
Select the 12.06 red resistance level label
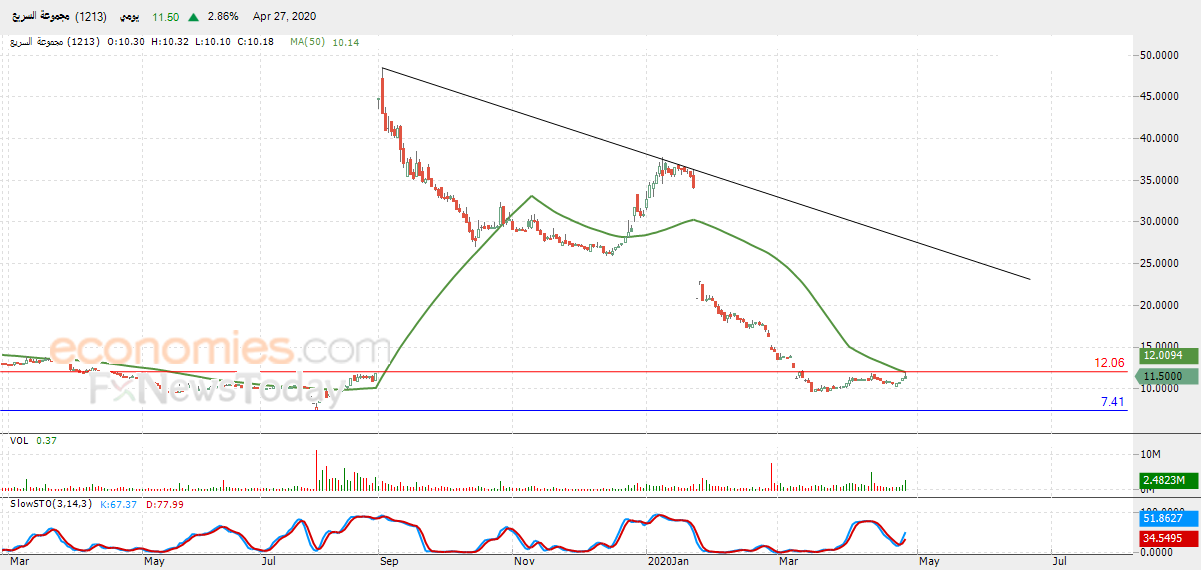pyautogui.click(x=1110, y=363)
